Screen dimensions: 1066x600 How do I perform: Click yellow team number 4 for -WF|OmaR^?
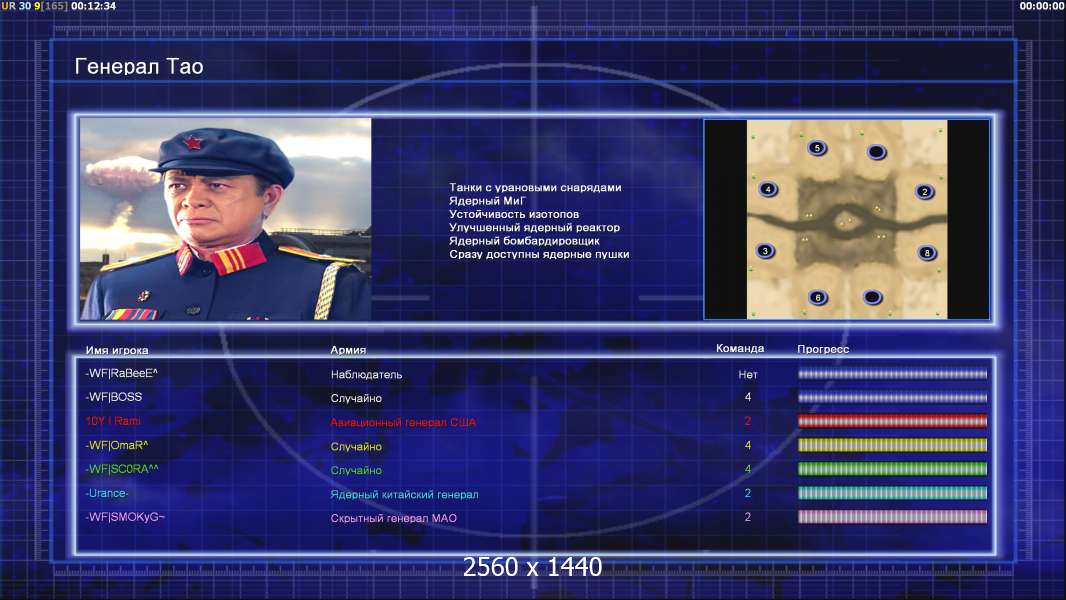[748, 446]
